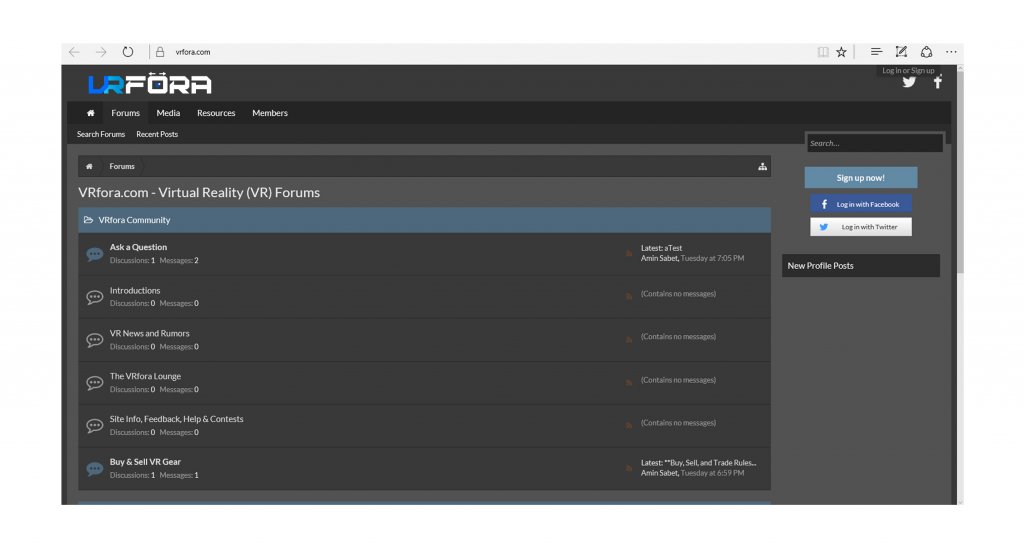The image size is (1024, 549).
Task: Click Log in with Facebook button
Action: 861,204
